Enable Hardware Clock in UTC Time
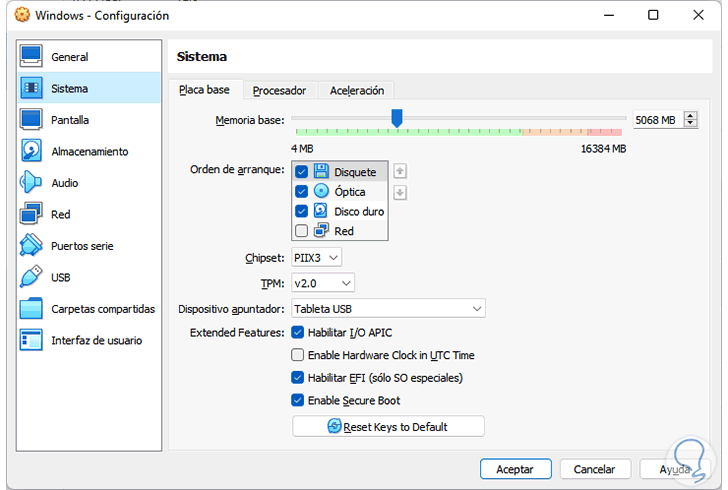Viewport: 728px width, 490px height. coord(298,355)
